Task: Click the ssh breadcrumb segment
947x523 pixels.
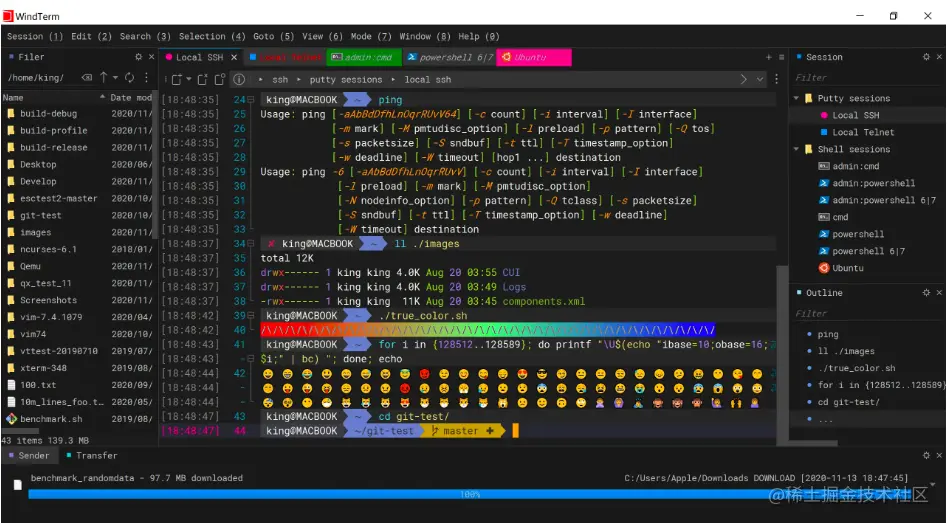Action: pyautogui.click(x=280, y=79)
